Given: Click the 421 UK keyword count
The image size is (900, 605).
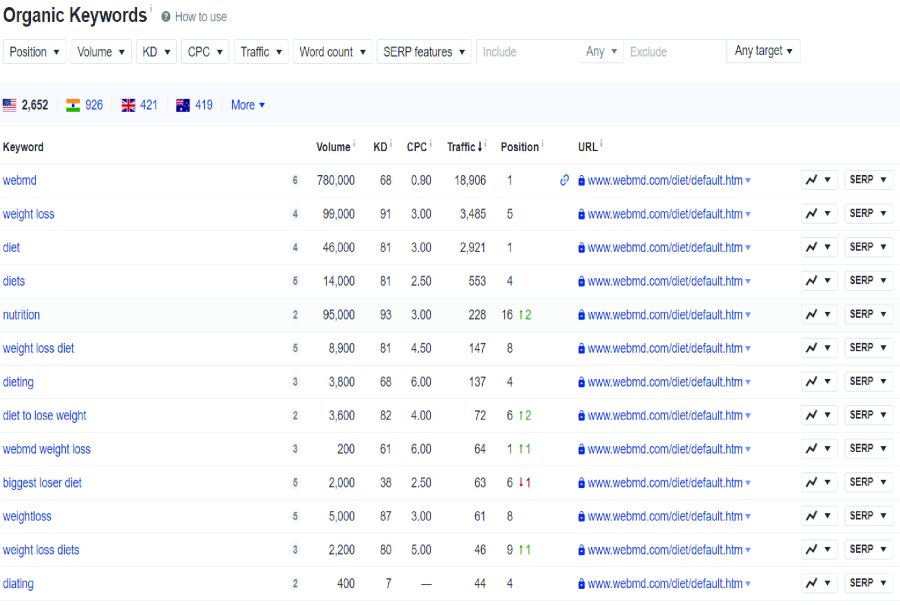Looking at the screenshot, I should (149, 105).
